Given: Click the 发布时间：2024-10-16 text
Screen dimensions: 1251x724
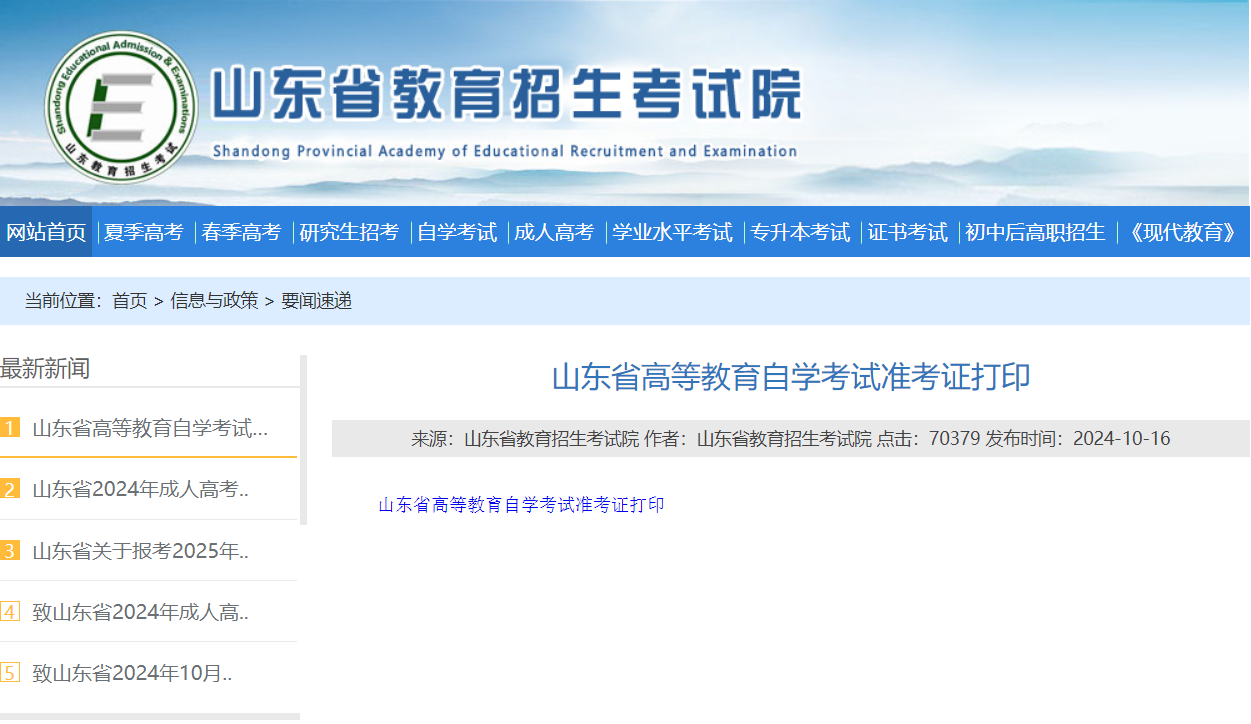Looking at the screenshot, I should pos(1078,439).
